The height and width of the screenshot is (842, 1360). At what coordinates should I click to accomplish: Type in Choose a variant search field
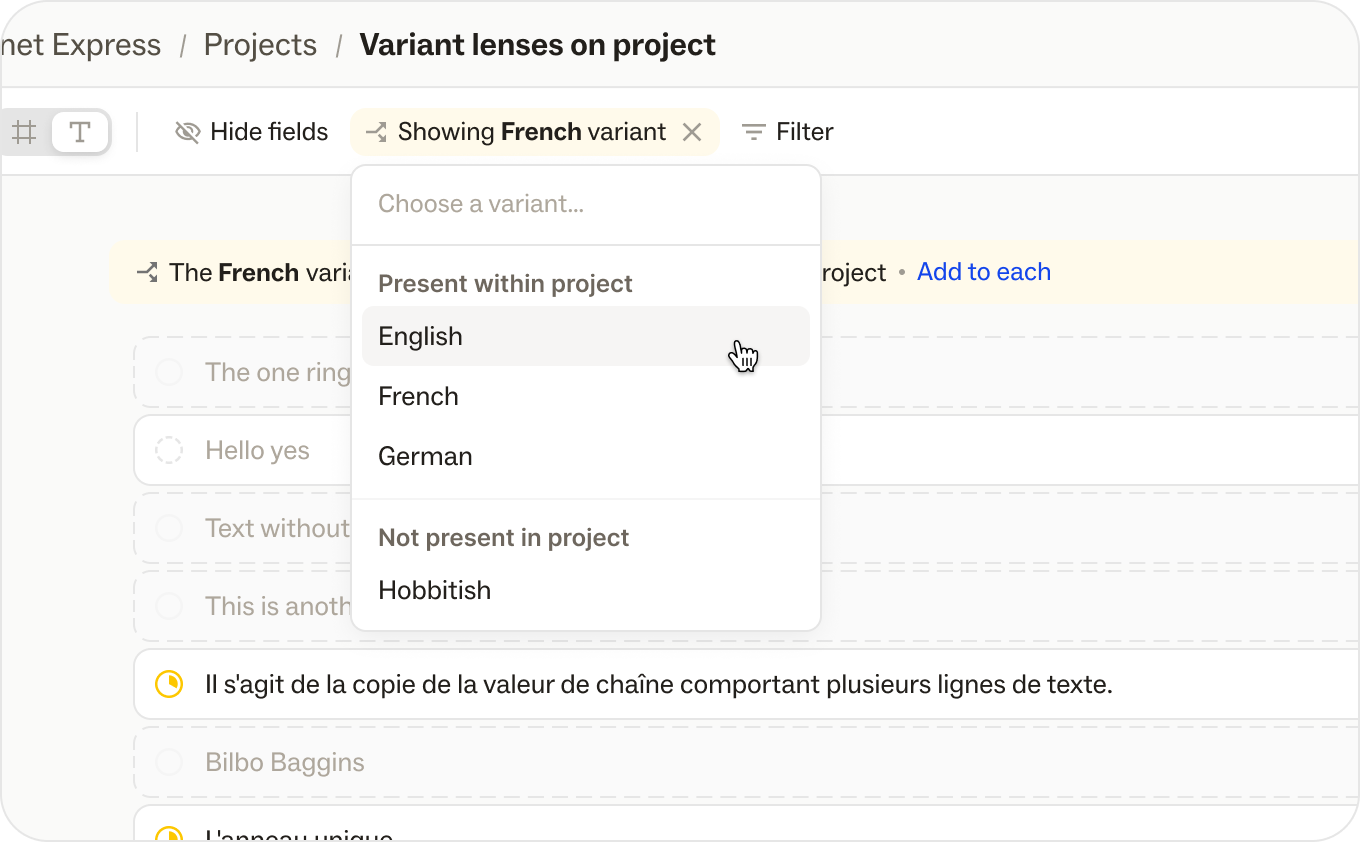pyautogui.click(x=585, y=204)
